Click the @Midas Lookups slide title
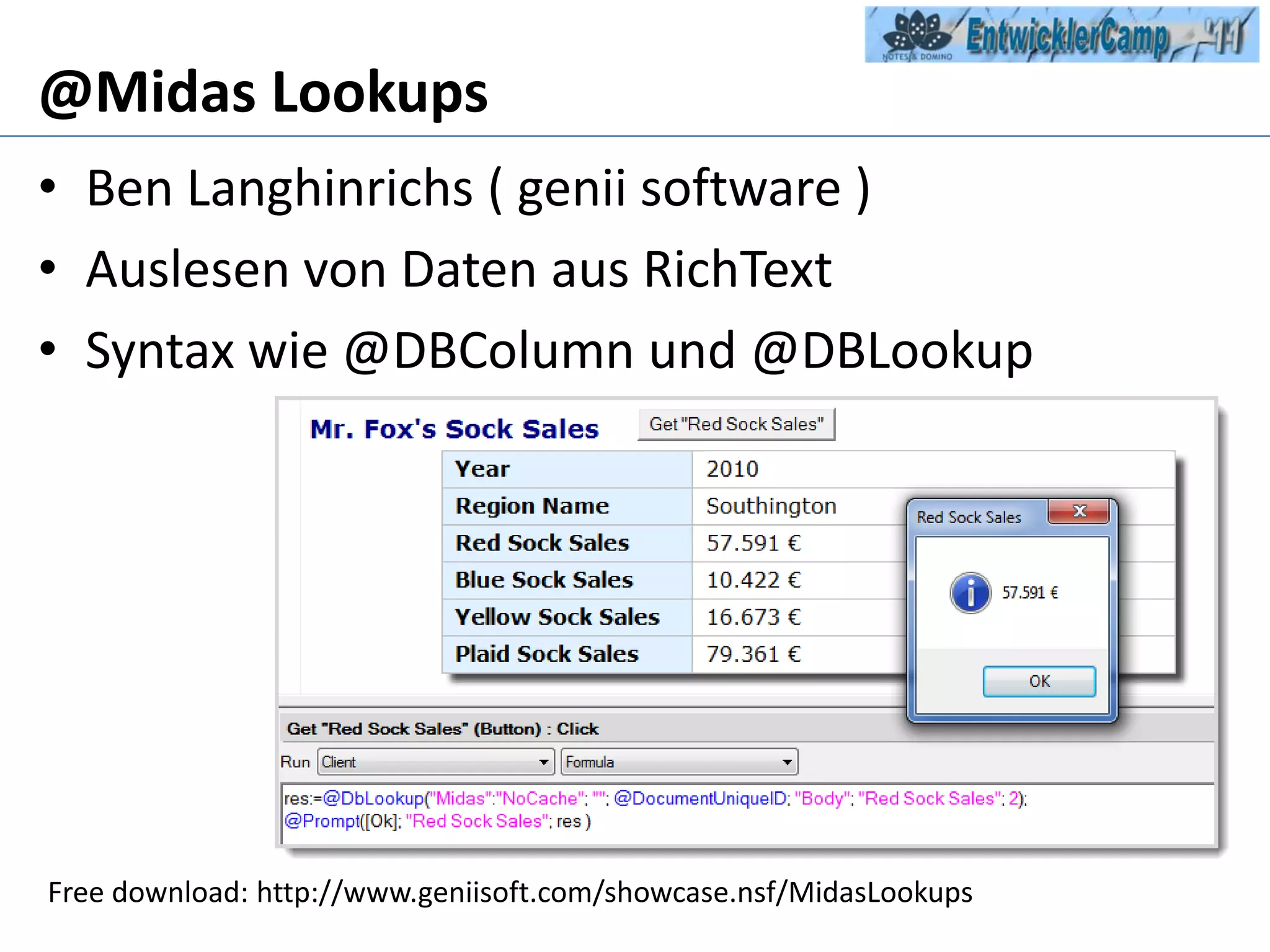 (x=264, y=93)
